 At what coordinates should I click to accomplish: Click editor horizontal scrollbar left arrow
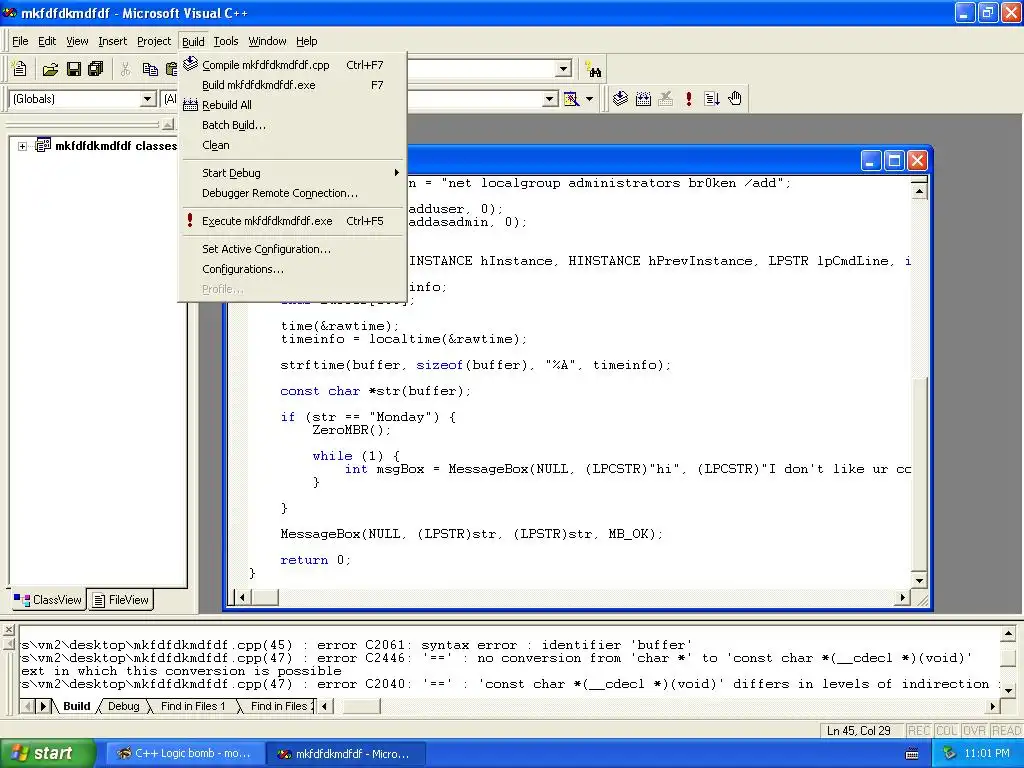[x=242, y=597]
